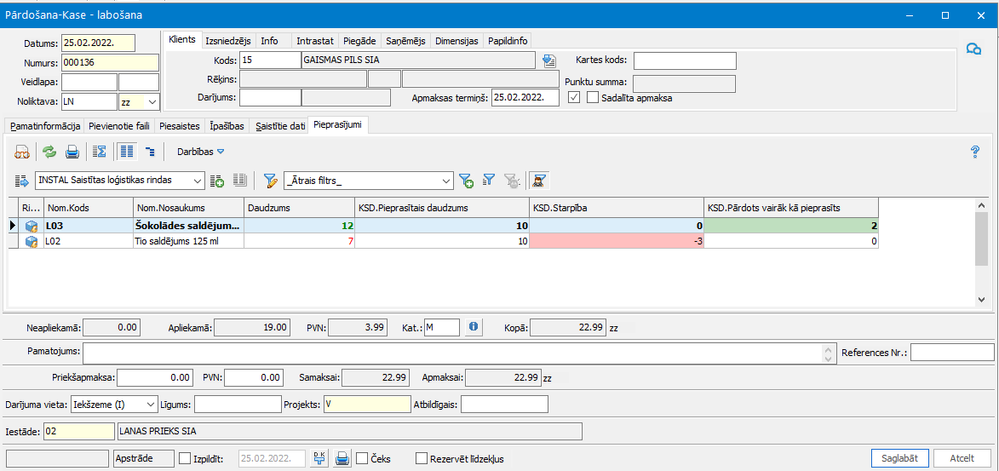Open the client card icon next to GAISMAS PILS SIA

(548, 61)
